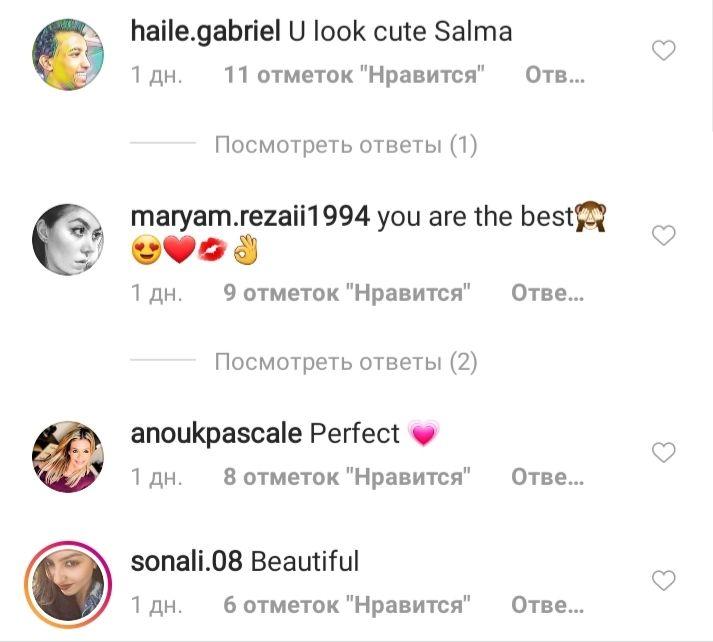View the 9 likes on maryam.rezaii1994's comment
The image size is (713, 642).
347,292
